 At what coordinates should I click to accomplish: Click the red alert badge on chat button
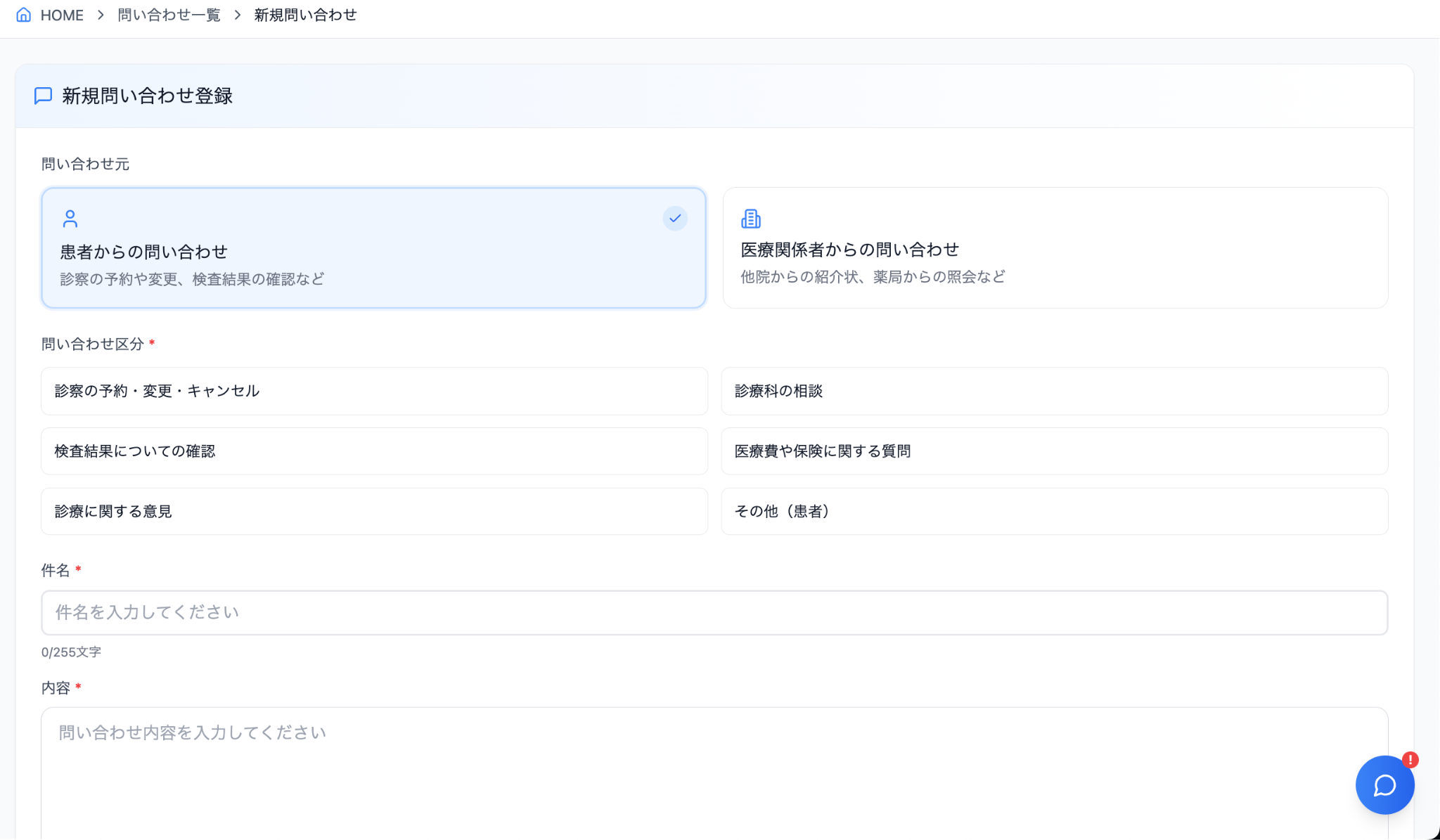click(1410, 760)
